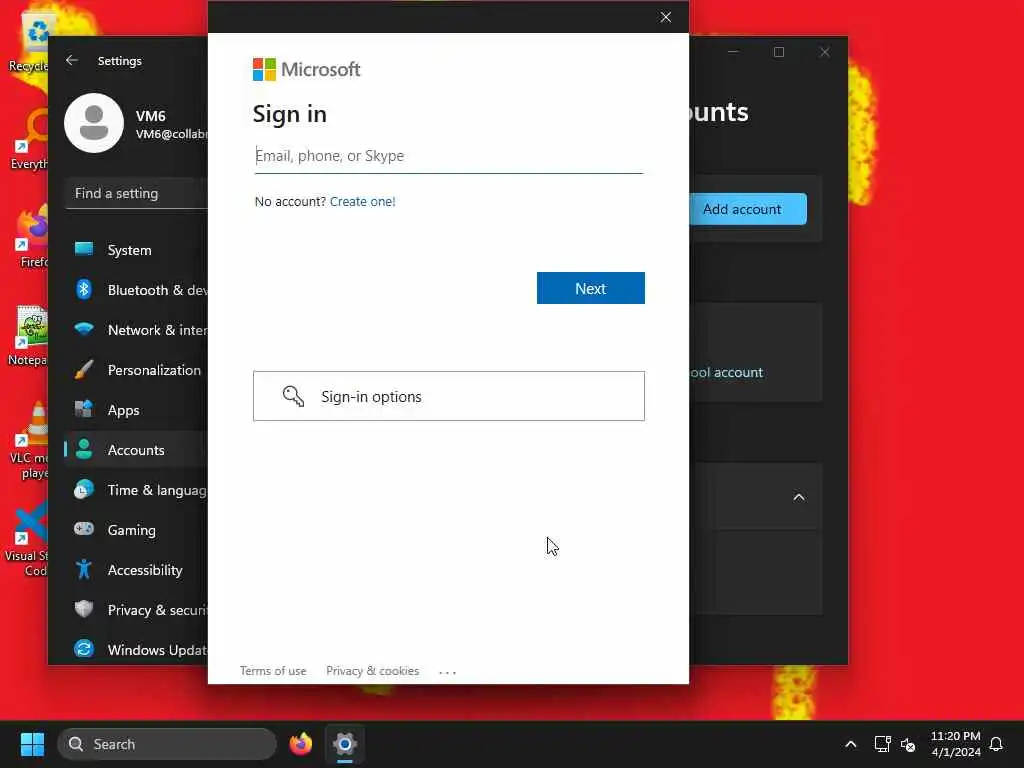Select the Recycle Bin desktop icon
Viewport: 1024px width, 768px height.
click(x=29, y=40)
